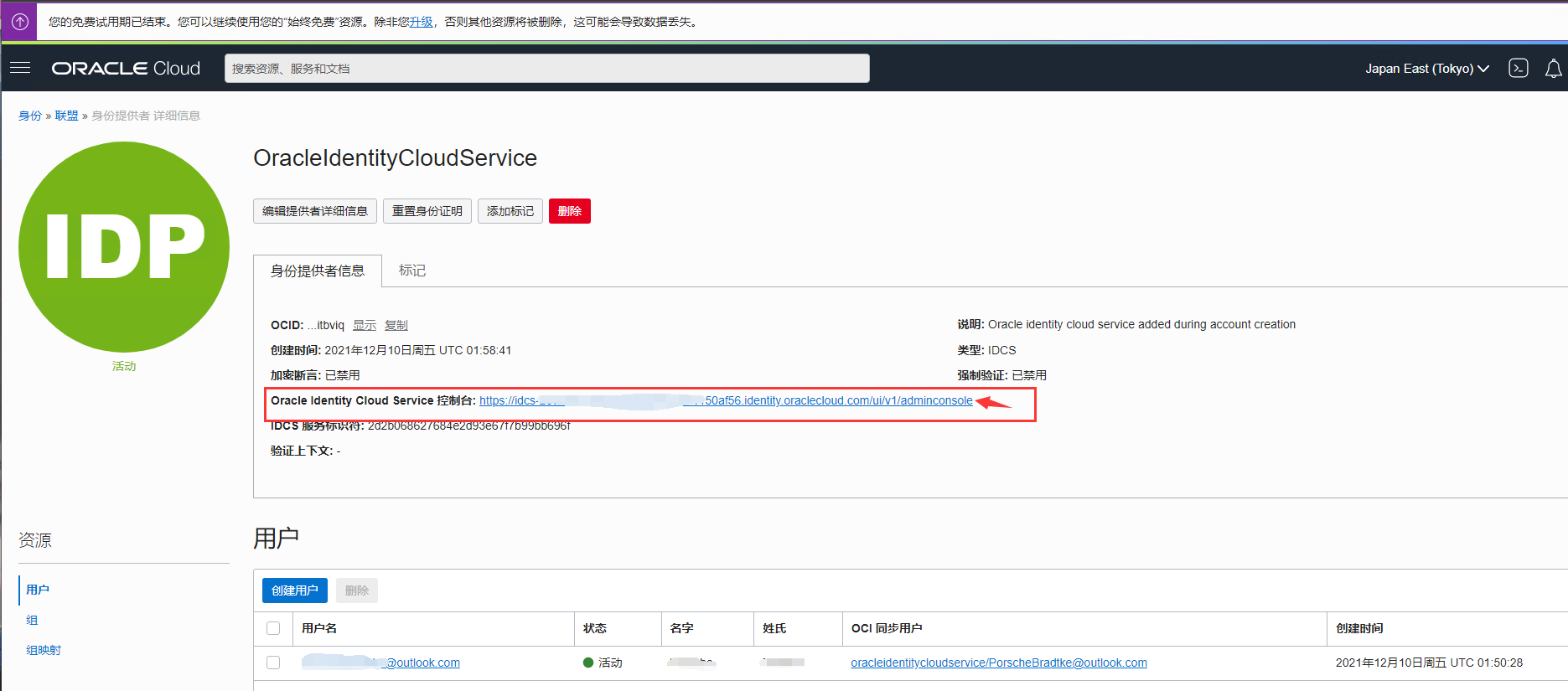Focus the resource search field

click(x=546, y=69)
